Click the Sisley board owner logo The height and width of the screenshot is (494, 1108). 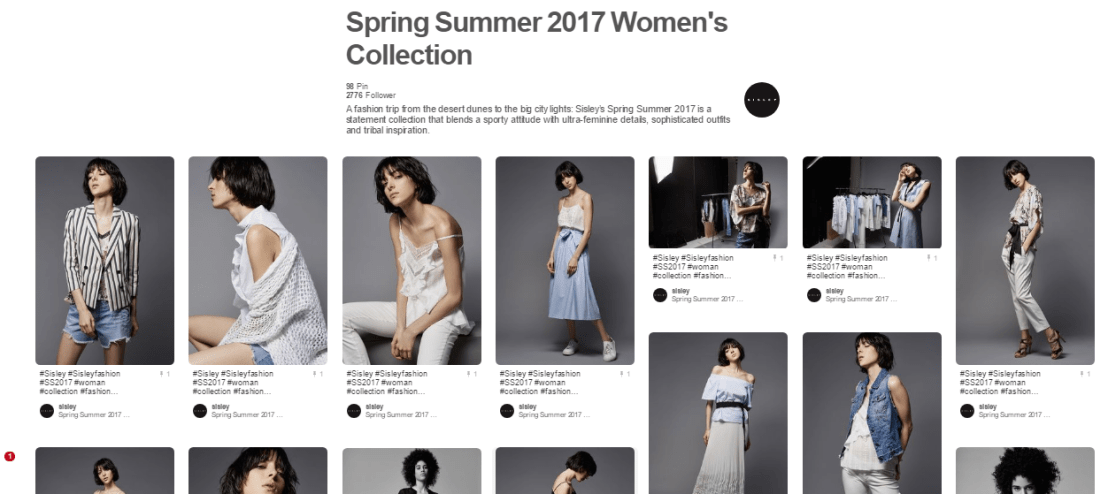pyautogui.click(x=762, y=100)
